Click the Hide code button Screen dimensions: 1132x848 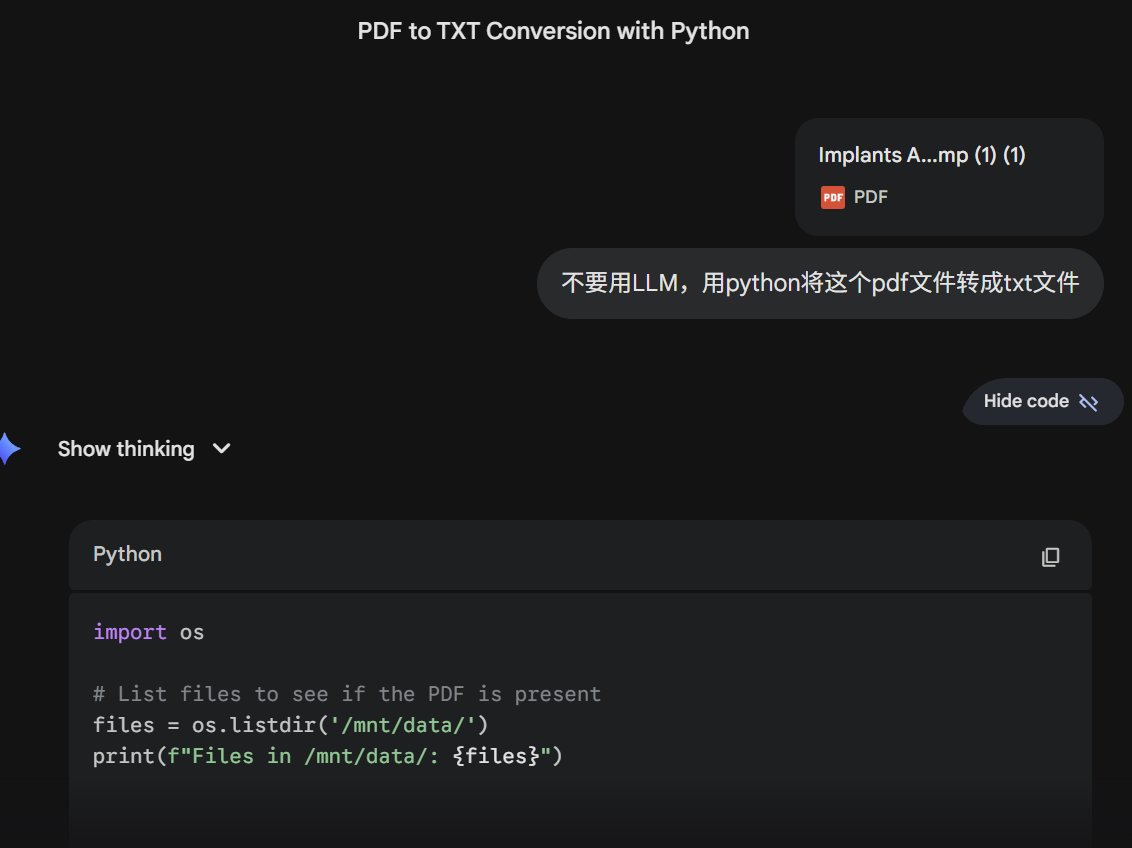1042,401
